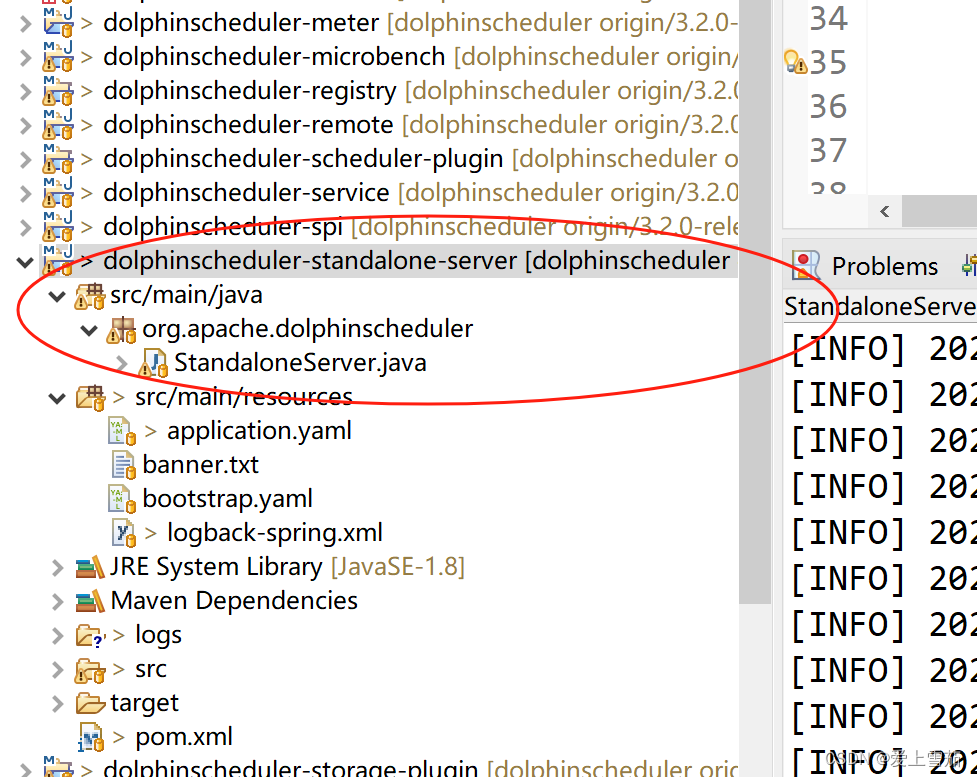Expand the logs folder
Image resolution: width=977 pixels, height=777 pixels.
pyautogui.click(x=57, y=634)
